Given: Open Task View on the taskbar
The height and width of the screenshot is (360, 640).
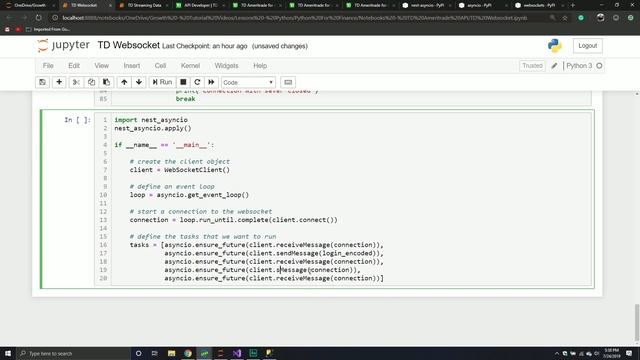Looking at the screenshot, I should (155, 353).
